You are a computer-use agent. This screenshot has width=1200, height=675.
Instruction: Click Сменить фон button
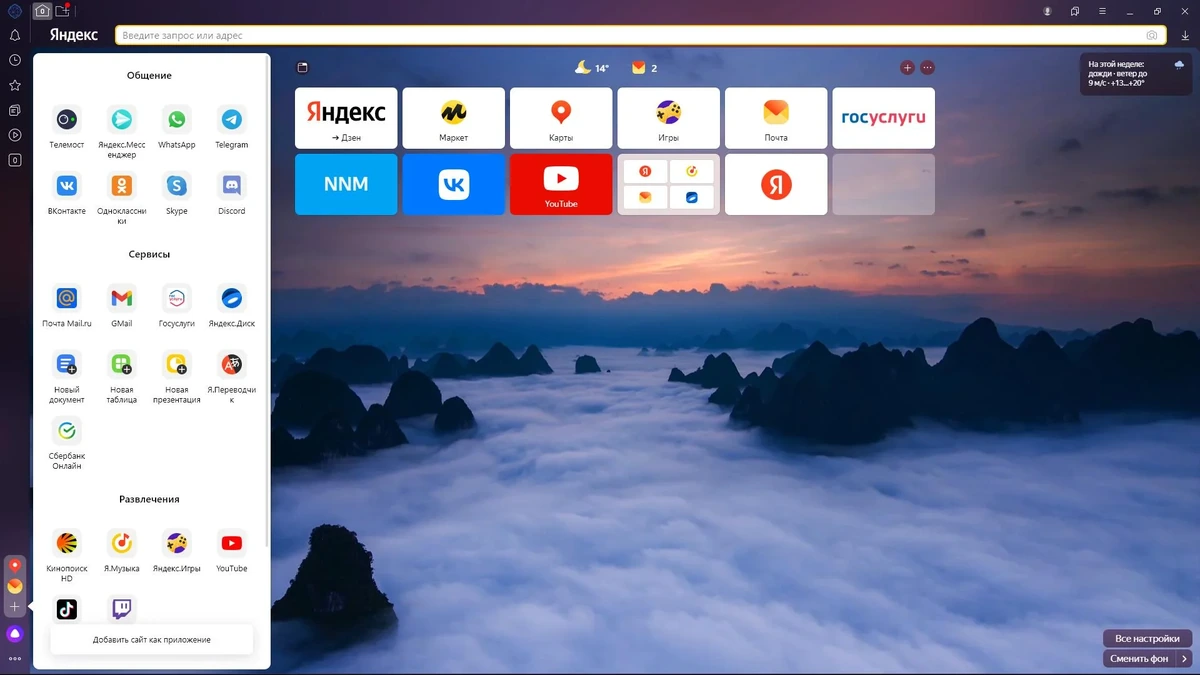pos(1139,659)
